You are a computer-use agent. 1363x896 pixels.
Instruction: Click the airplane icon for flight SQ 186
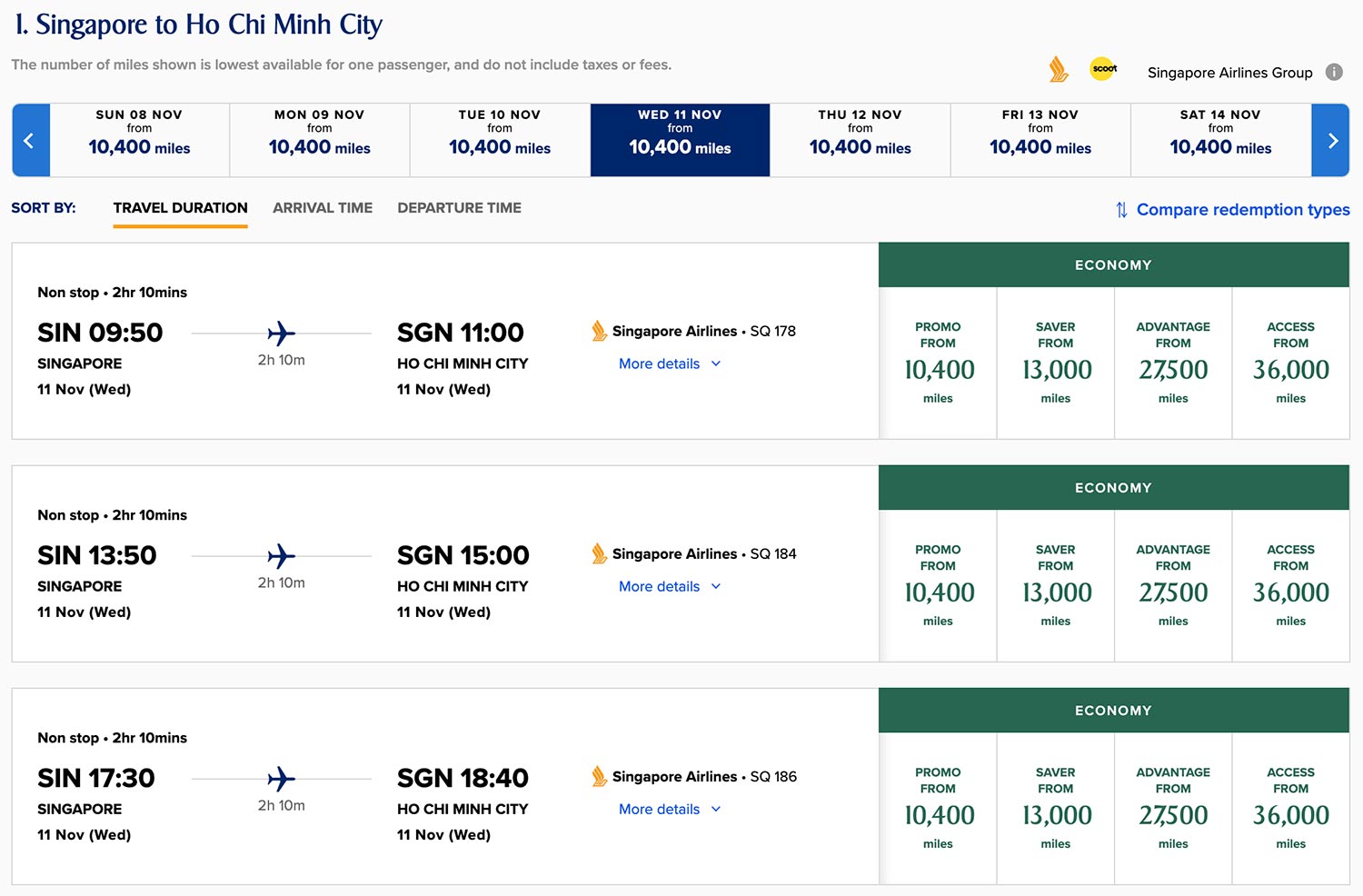click(x=282, y=779)
